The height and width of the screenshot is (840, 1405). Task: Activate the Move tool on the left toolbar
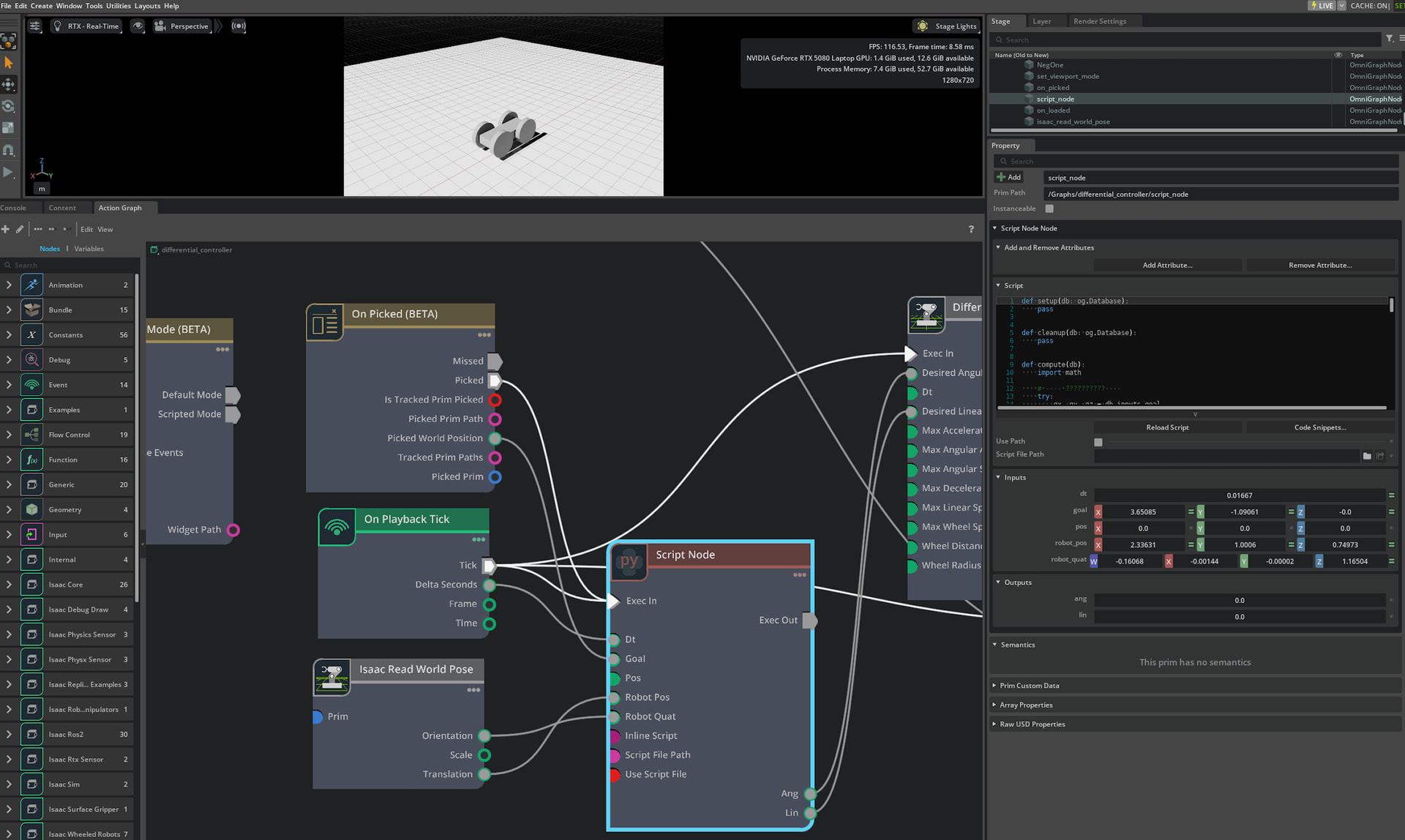click(x=9, y=84)
